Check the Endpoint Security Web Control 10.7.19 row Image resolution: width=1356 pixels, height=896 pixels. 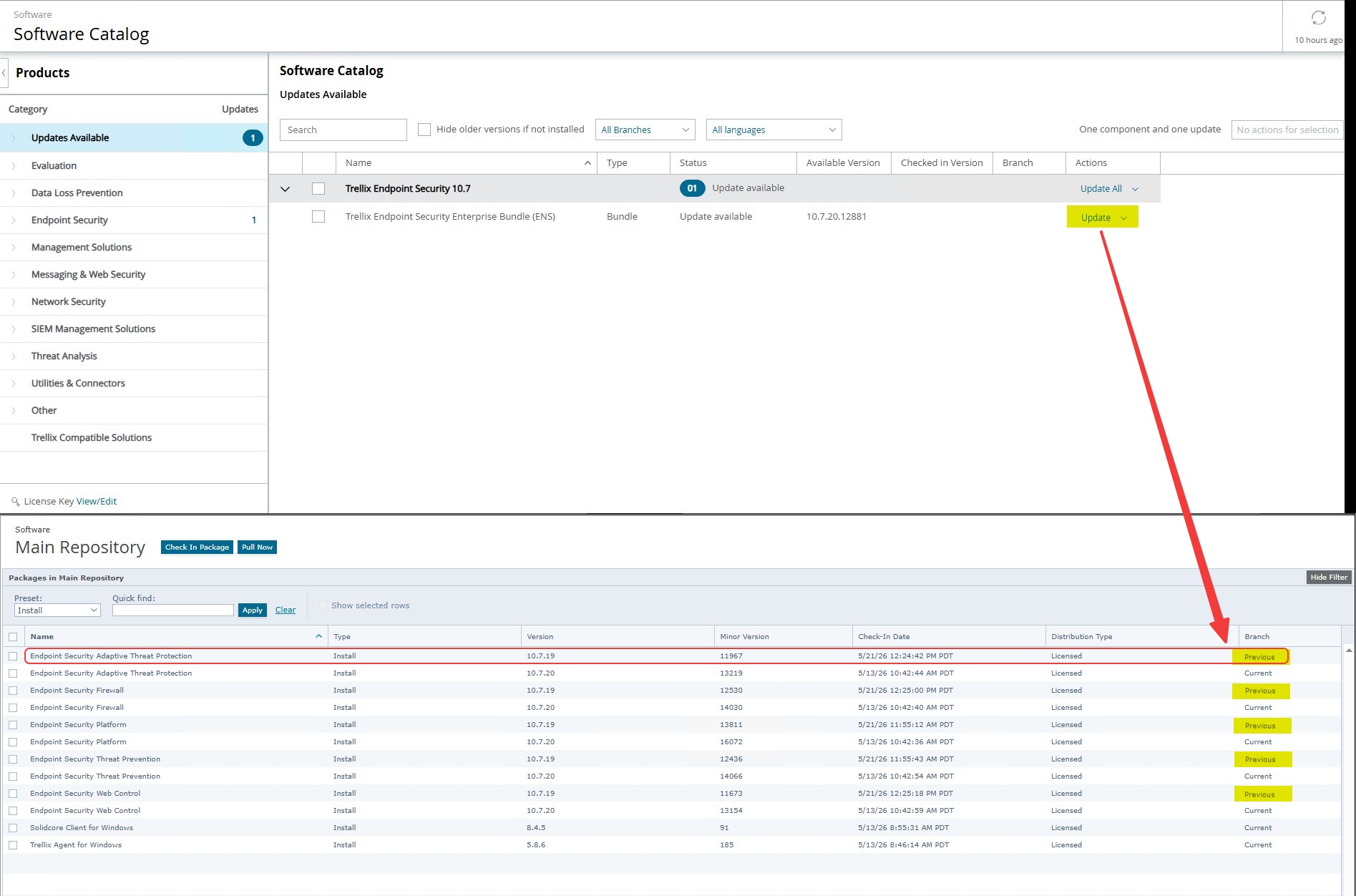(x=13, y=794)
